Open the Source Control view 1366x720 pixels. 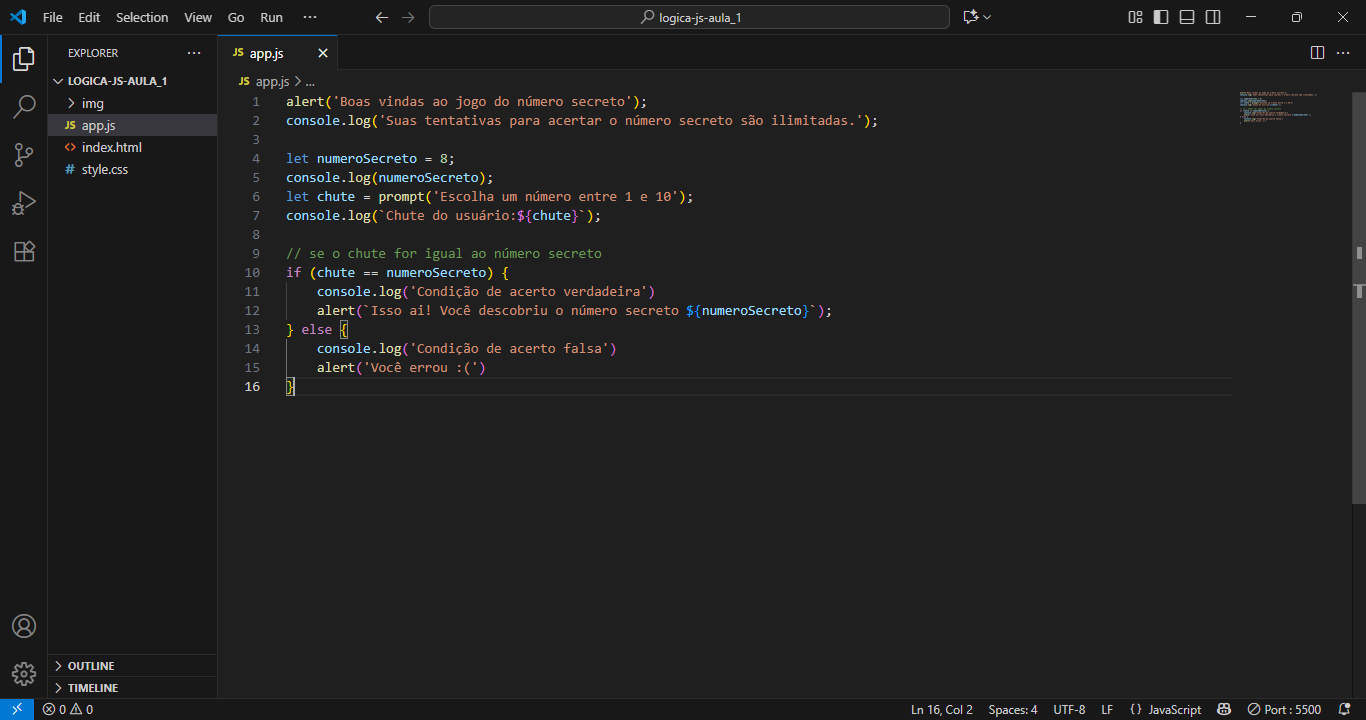tap(24, 155)
